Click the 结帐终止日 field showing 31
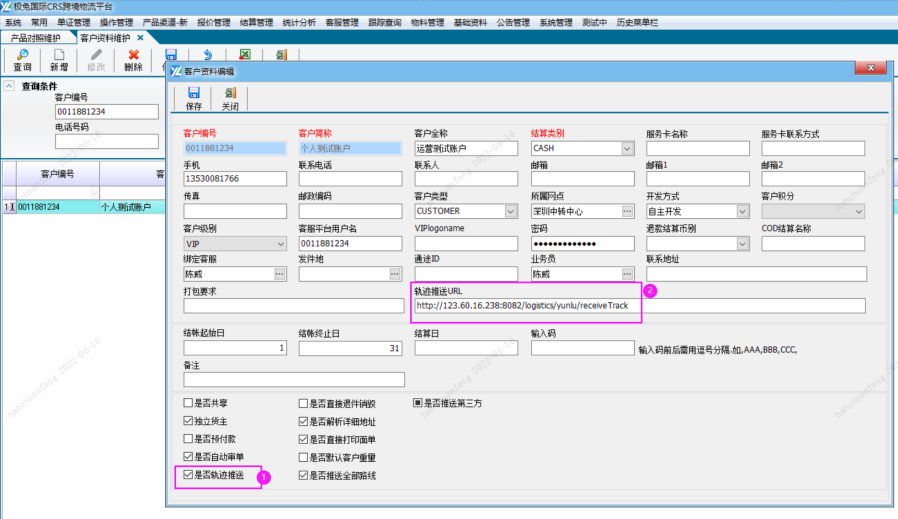The width and height of the screenshot is (898, 519). coord(350,348)
